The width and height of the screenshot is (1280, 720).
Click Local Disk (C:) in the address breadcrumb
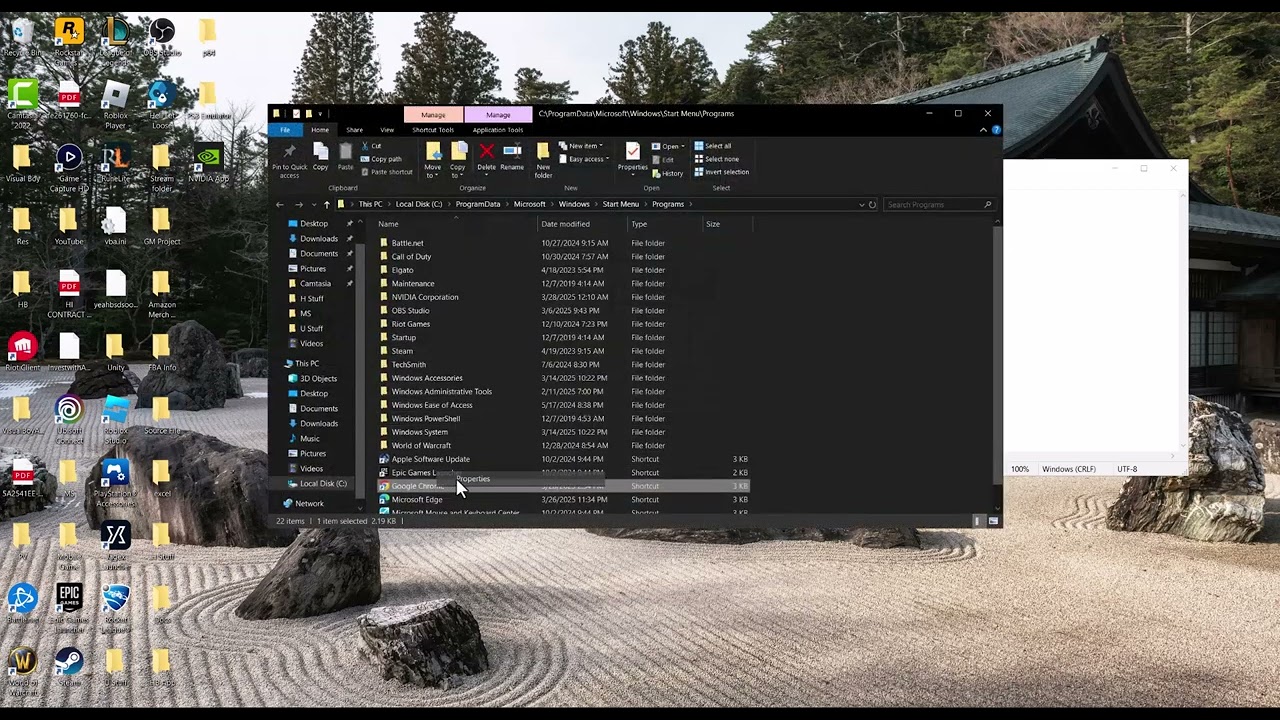418,204
